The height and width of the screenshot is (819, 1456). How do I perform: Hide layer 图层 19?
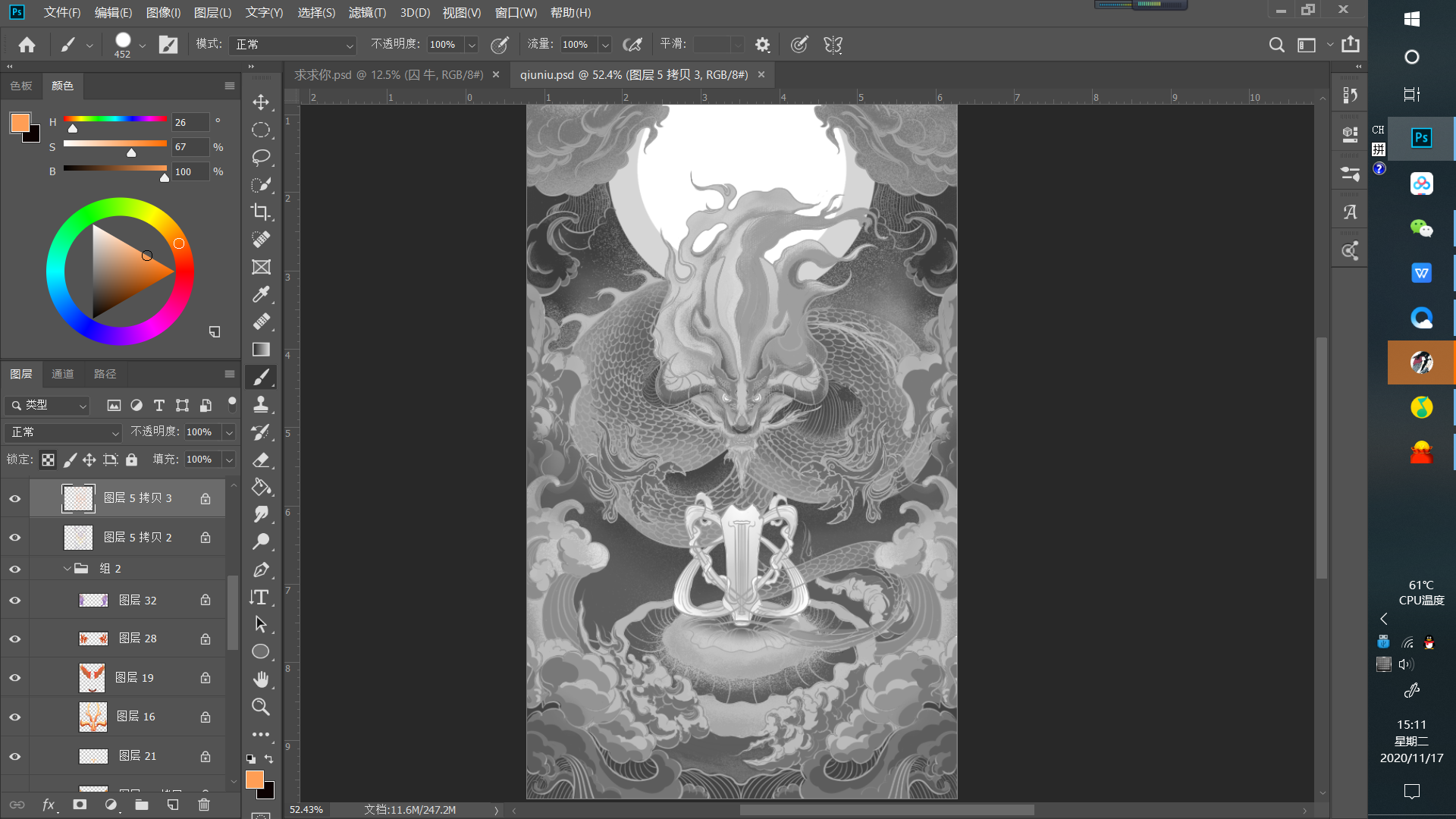[x=14, y=678]
